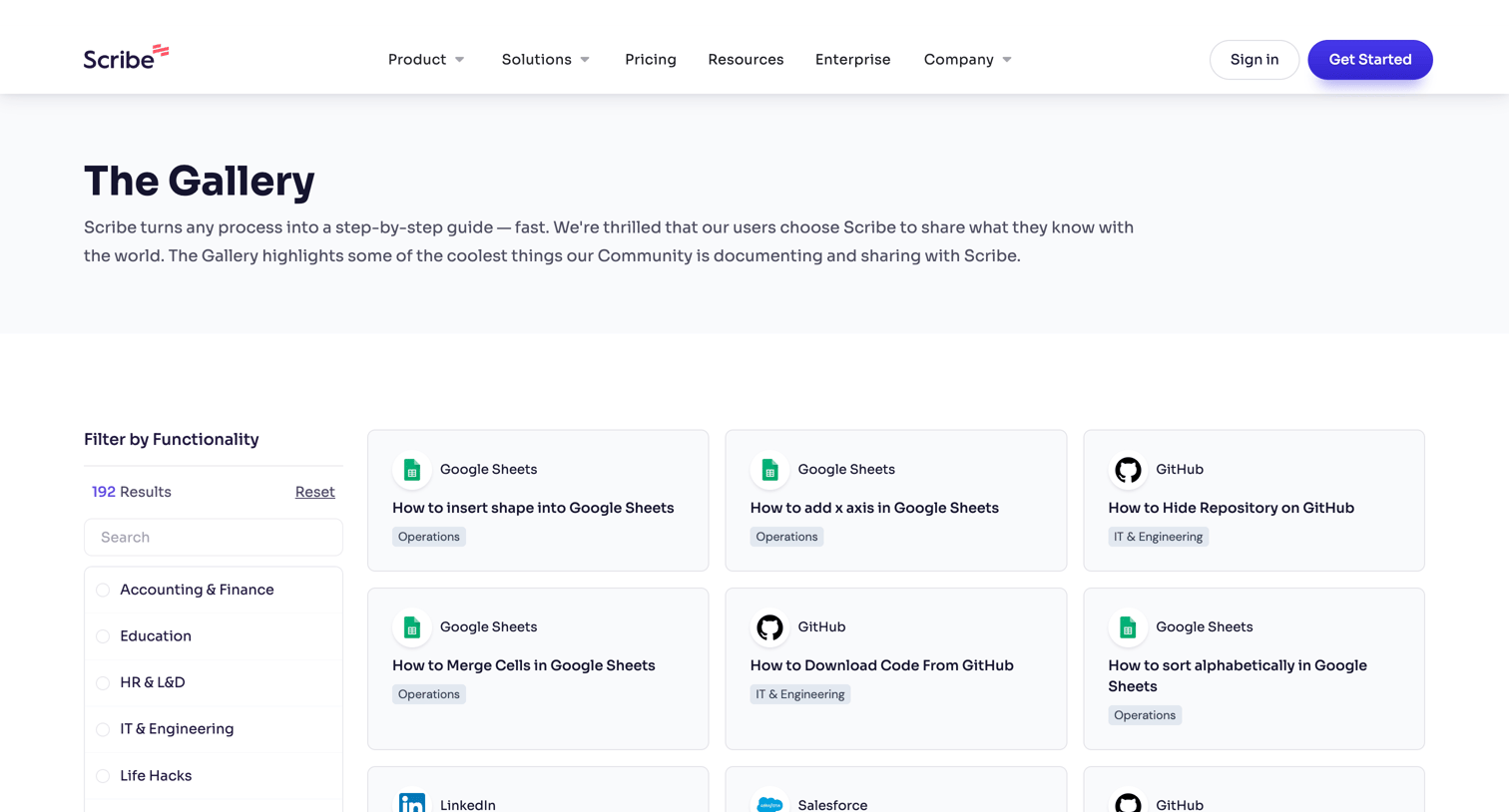Image resolution: width=1509 pixels, height=812 pixels.
Task: Click "Google Sheets" label on insert shape card
Action: [x=489, y=470]
